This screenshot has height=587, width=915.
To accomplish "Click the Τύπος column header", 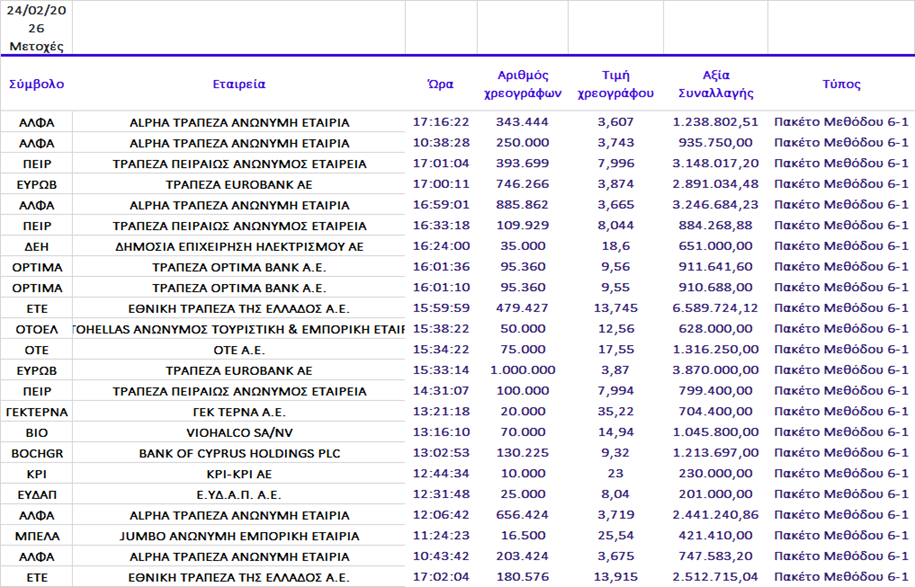I will 841,84.
